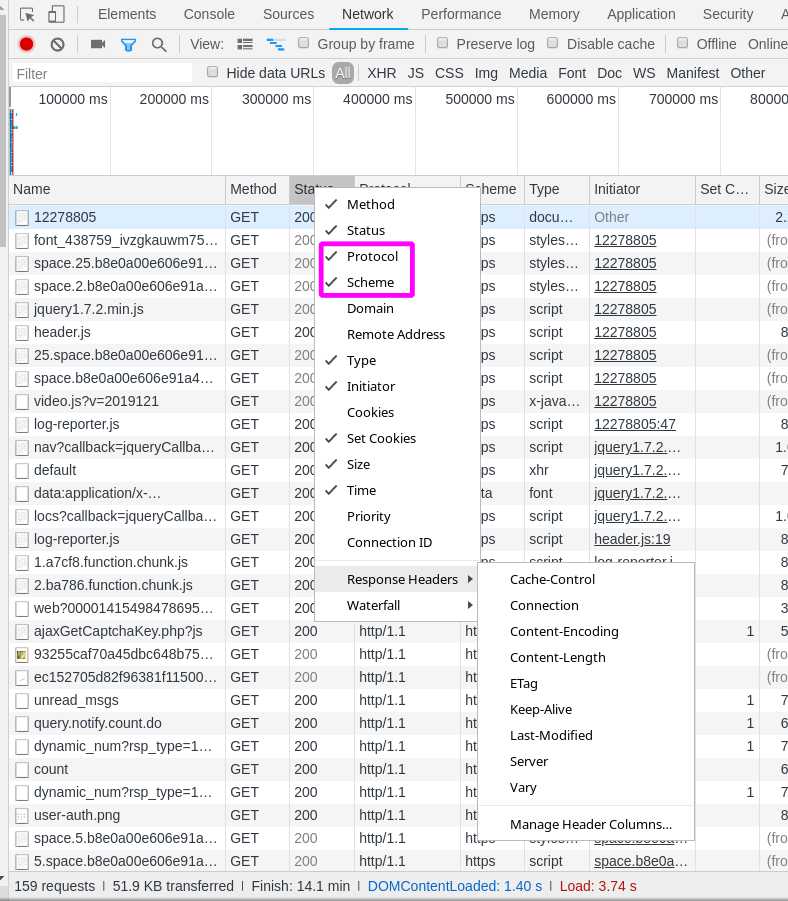Filter requests by Img type
Viewport: 788px width, 901px height.
(486, 73)
